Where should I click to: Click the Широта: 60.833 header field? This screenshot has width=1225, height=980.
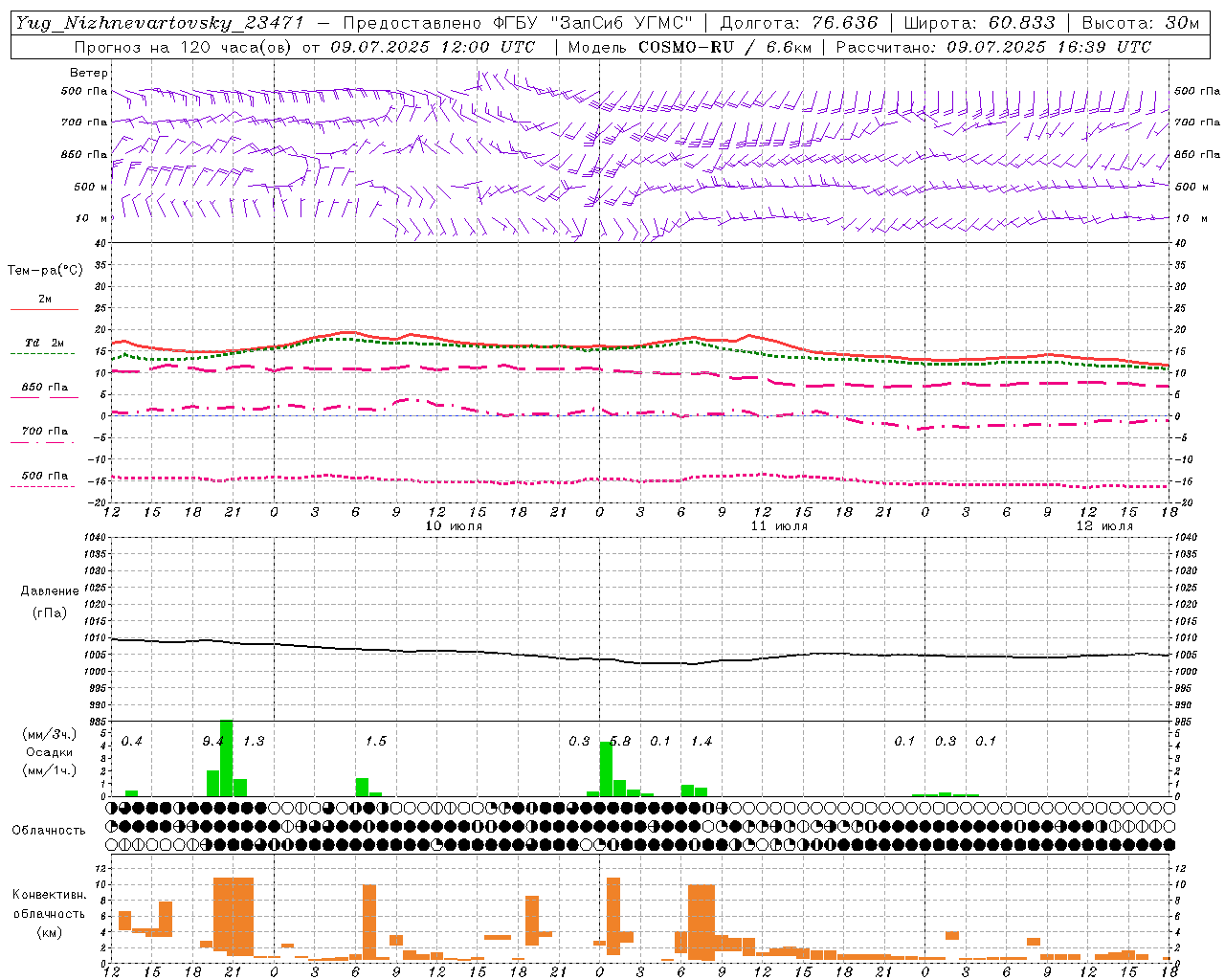[979, 23]
